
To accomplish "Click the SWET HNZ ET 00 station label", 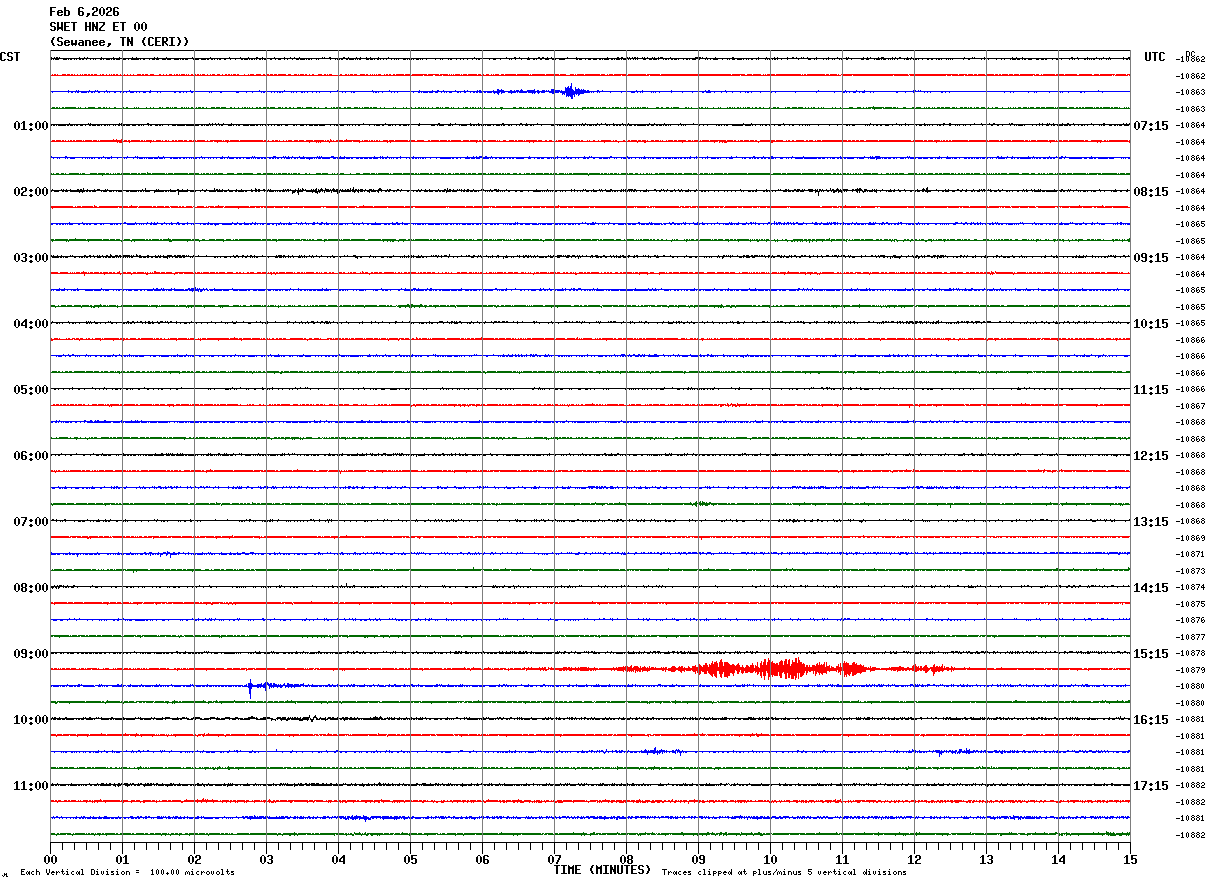I will [x=98, y=27].
